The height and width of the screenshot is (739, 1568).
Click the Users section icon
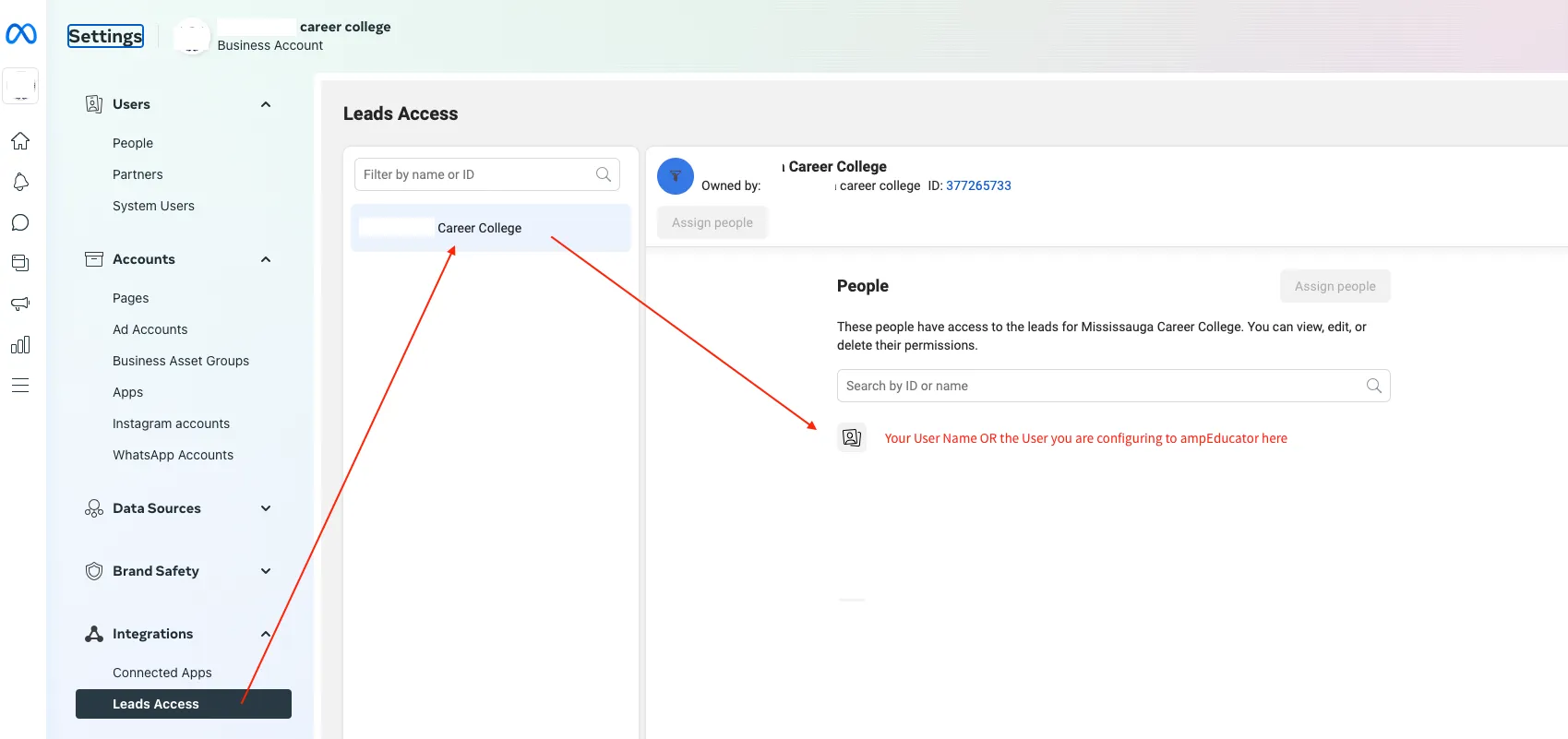pos(94,104)
